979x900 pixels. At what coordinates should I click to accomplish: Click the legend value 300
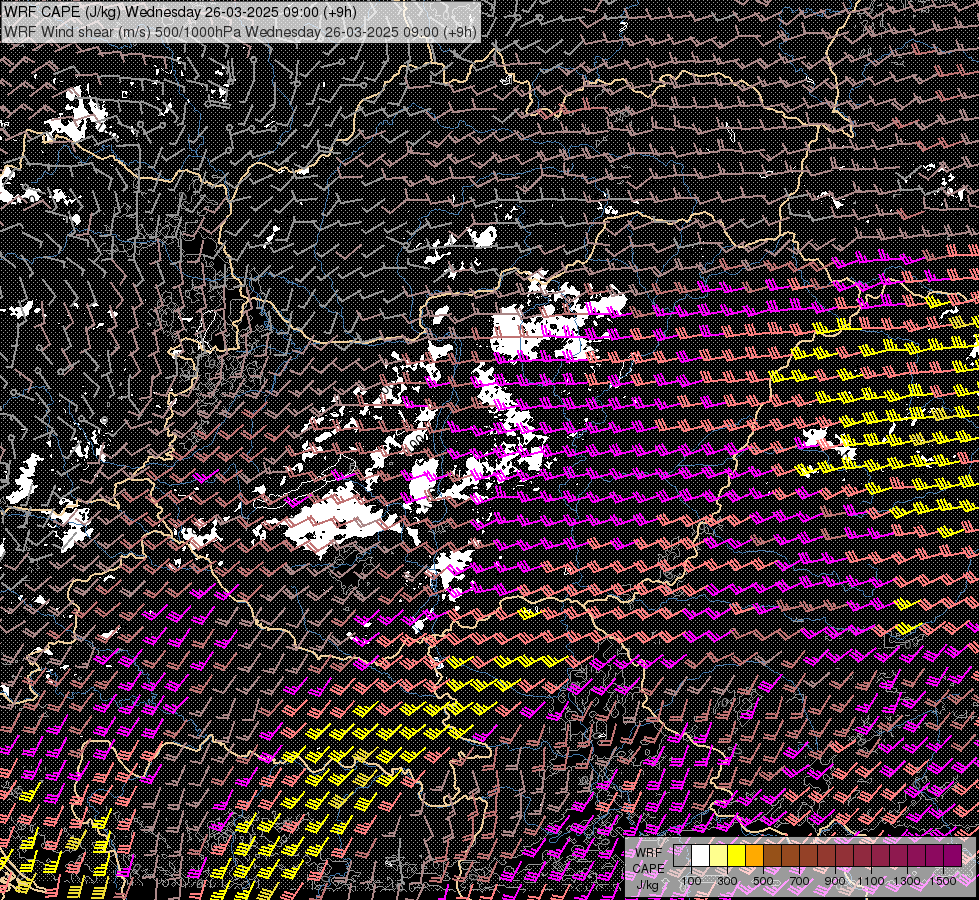[x=727, y=881]
